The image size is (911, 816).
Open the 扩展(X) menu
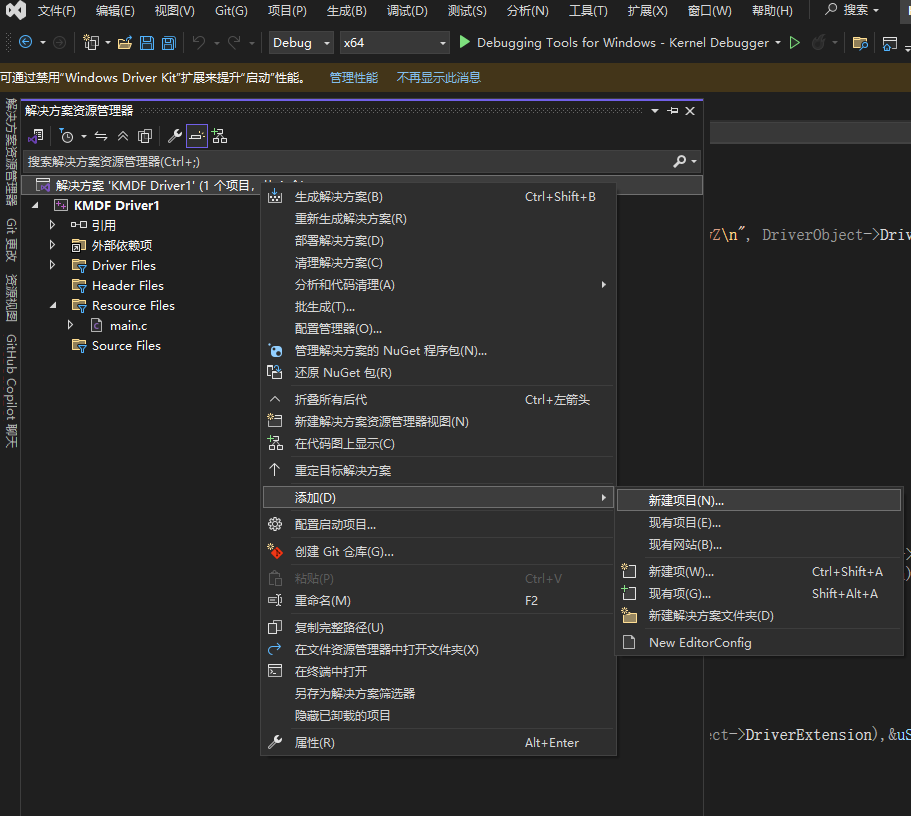648,10
